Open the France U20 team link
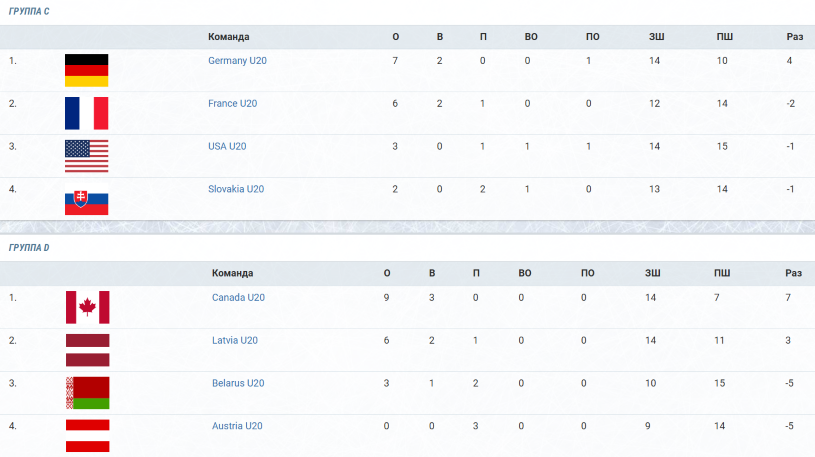815x457 pixels. (x=232, y=103)
